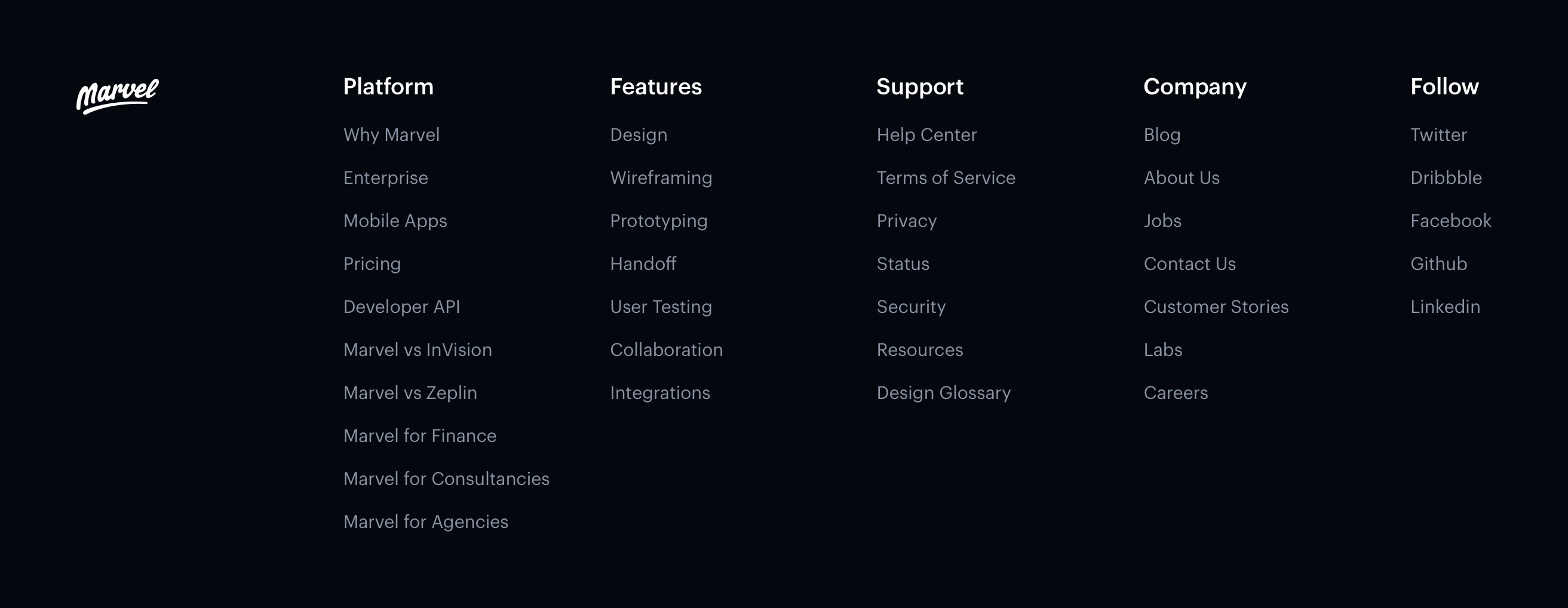View User Testing details
This screenshot has width=1568, height=608.
point(661,307)
